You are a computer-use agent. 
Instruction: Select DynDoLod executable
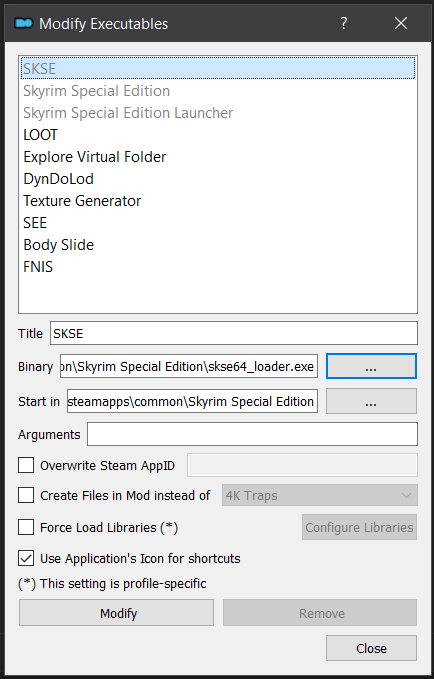click(x=218, y=179)
